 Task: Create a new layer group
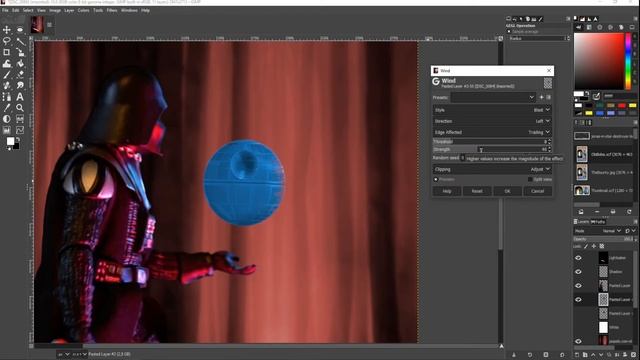585,355
